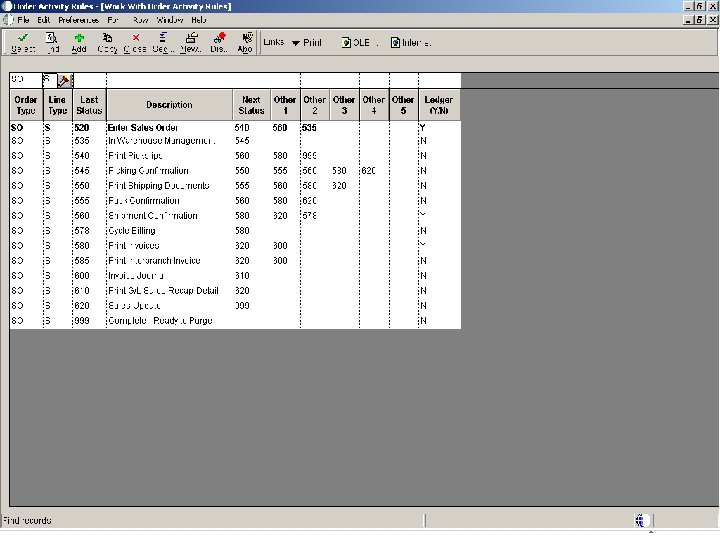Click the Order Type column header

(x=26, y=105)
